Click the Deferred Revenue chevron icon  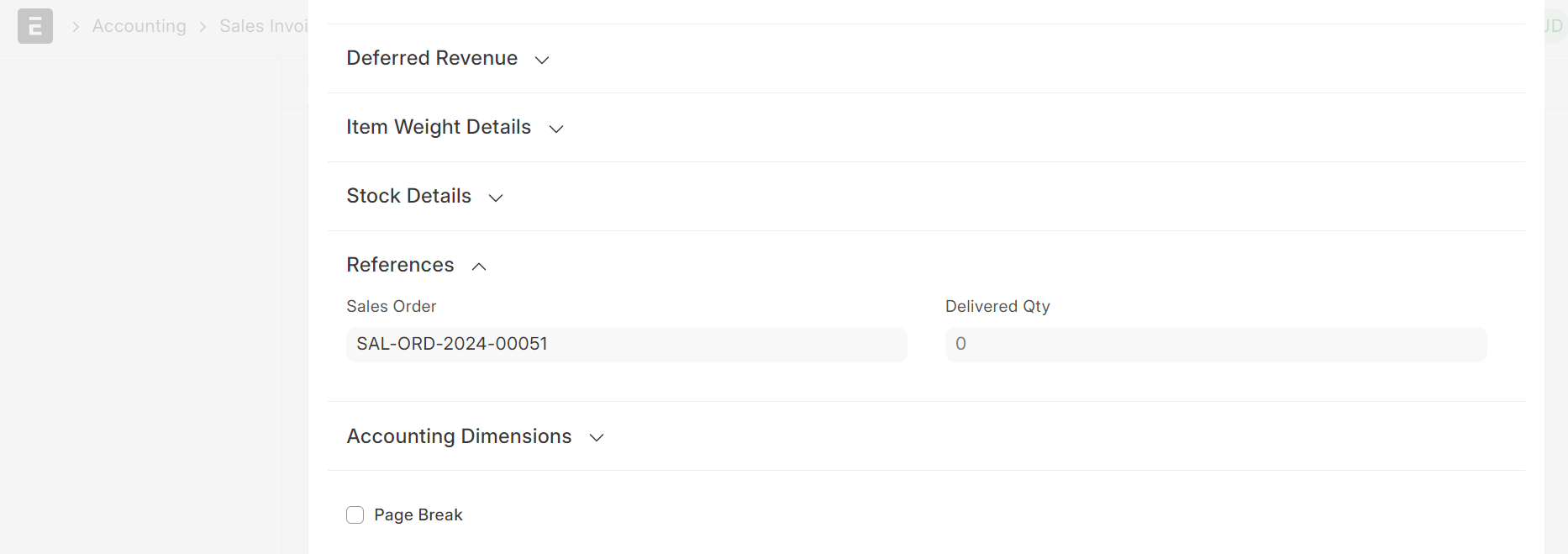[542, 60]
